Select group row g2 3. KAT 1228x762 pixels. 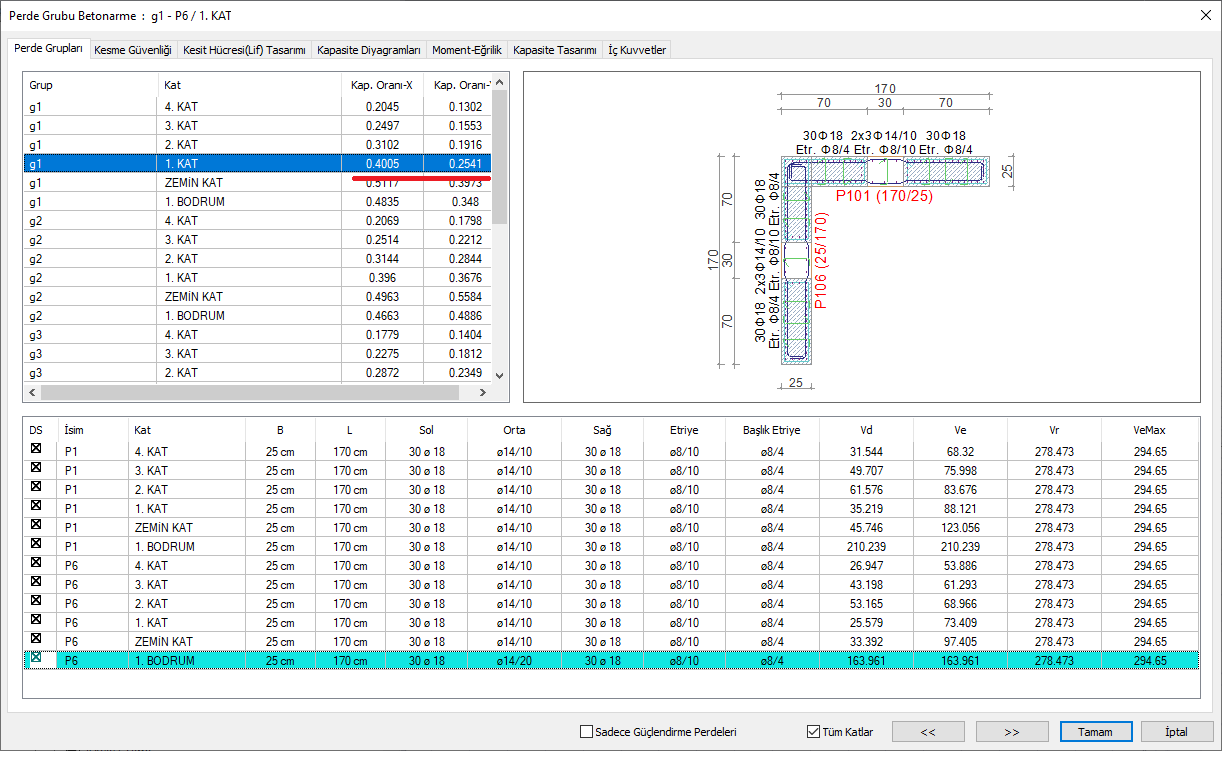tap(258, 239)
